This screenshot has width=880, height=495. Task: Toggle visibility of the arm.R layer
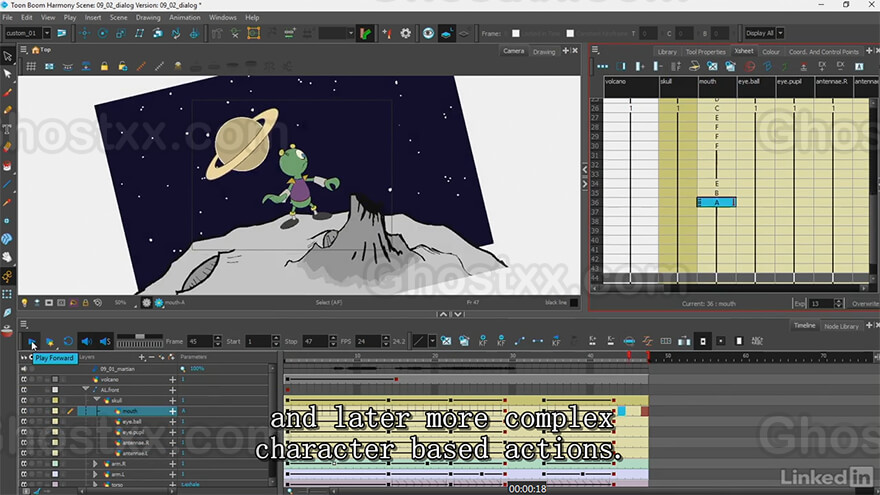[x=24, y=464]
